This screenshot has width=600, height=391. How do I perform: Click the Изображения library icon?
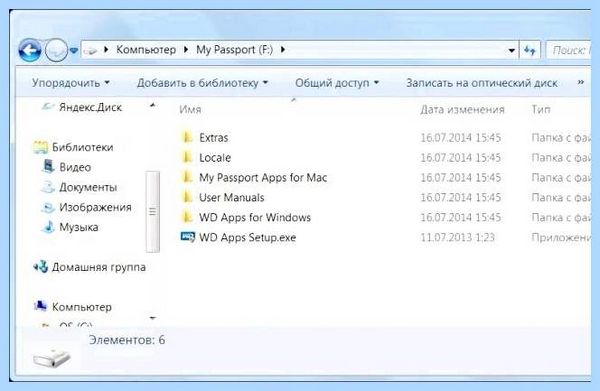click(48, 207)
